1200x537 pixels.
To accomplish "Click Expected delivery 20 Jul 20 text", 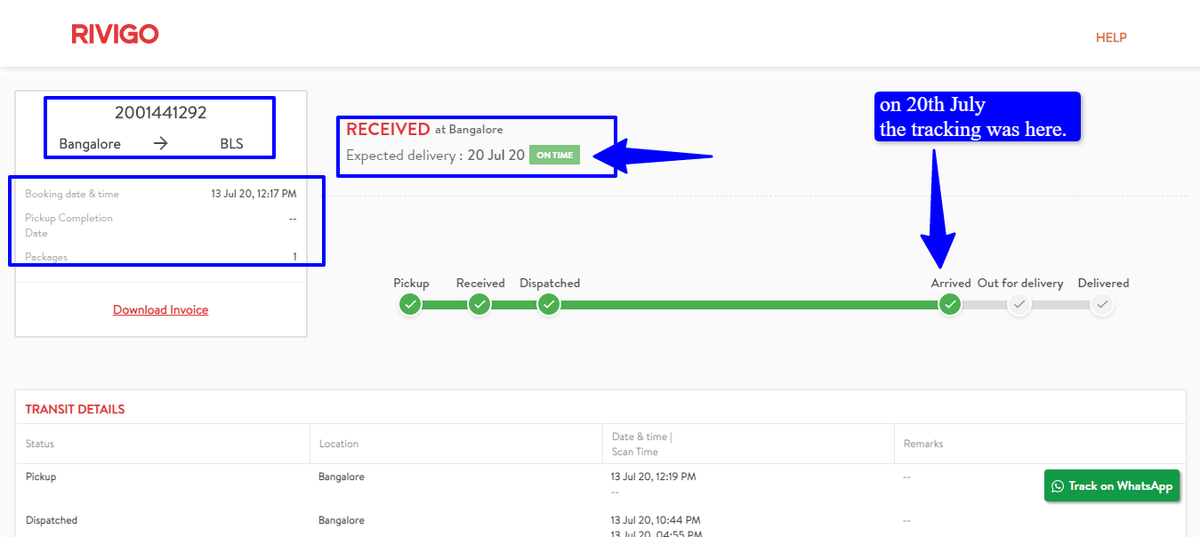I will click(435, 156).
